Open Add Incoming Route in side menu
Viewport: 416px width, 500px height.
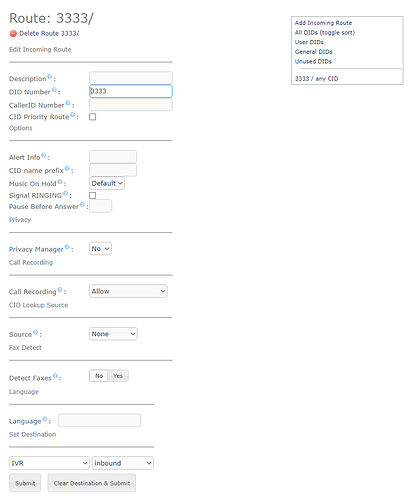click(x=323, y=23)
